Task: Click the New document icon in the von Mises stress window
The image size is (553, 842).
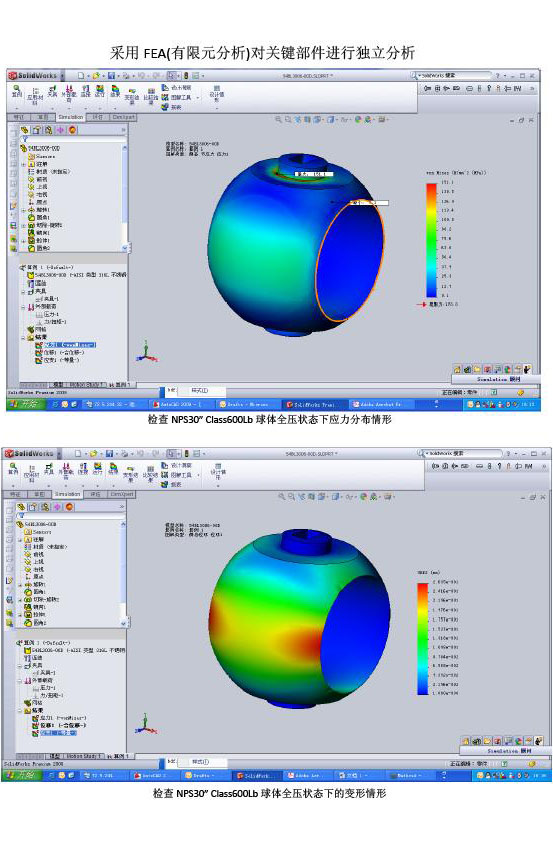Action: [x=81, y=76]
